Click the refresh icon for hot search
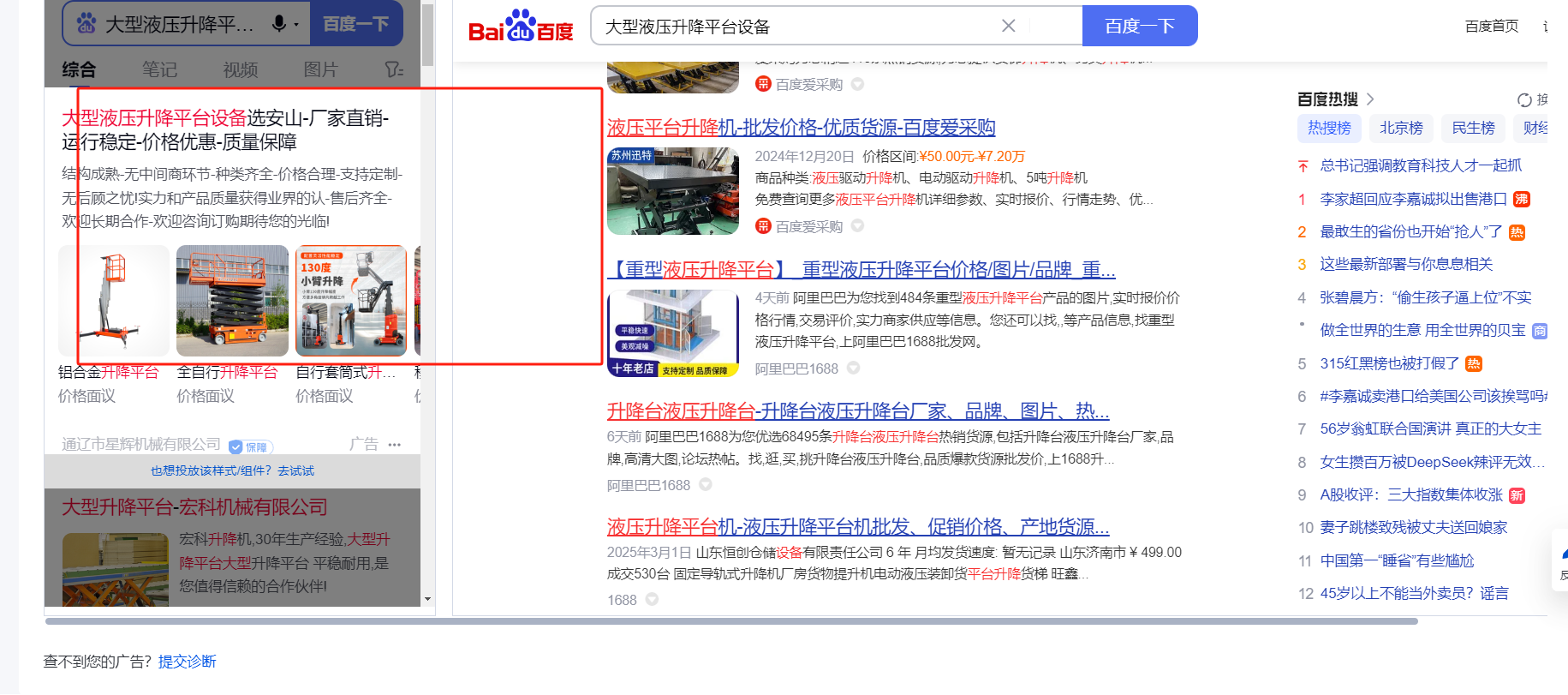This screenshot has height=695, width=1568. coord(1524,100)
